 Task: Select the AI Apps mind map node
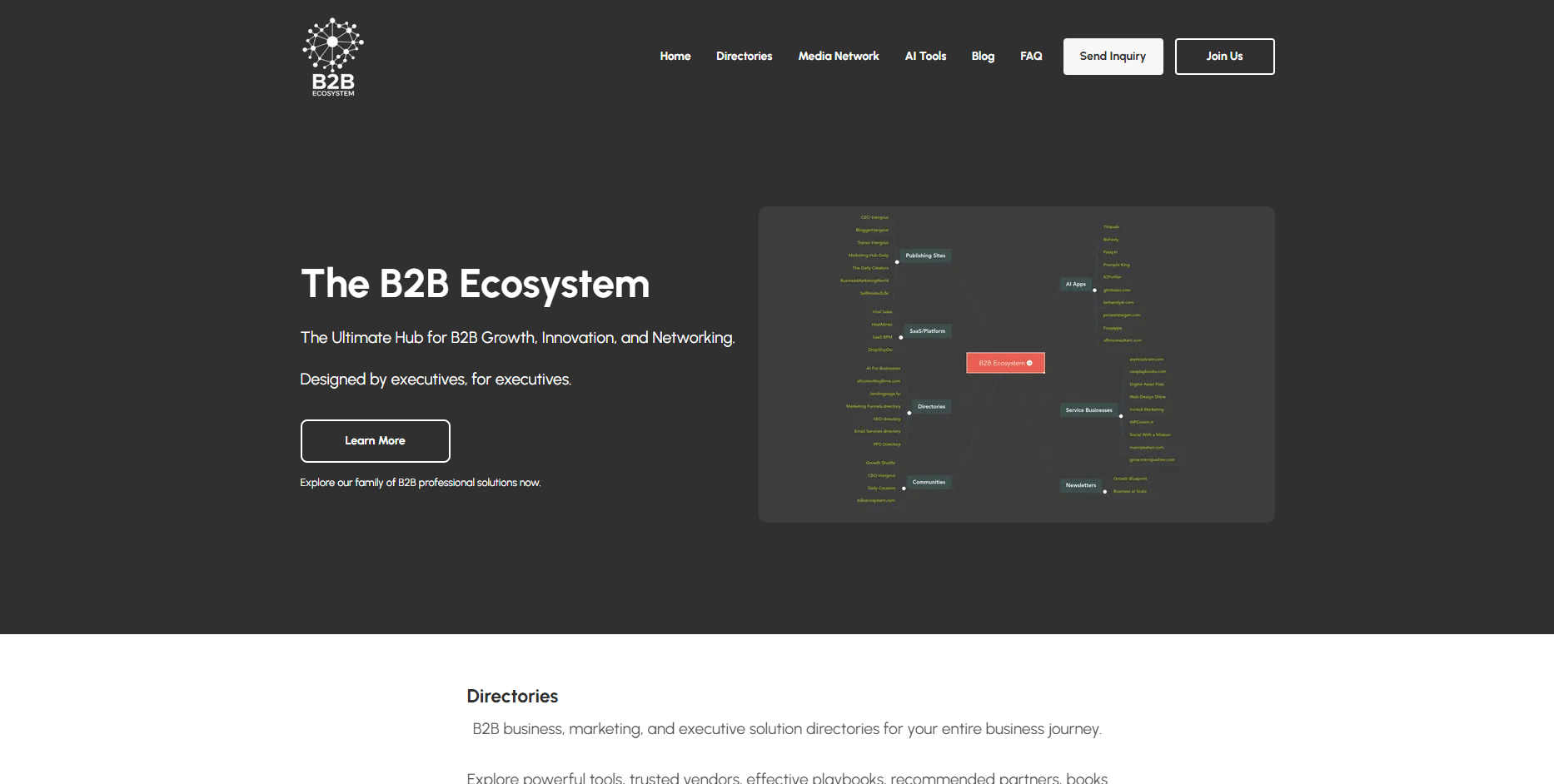(1075, 284)
